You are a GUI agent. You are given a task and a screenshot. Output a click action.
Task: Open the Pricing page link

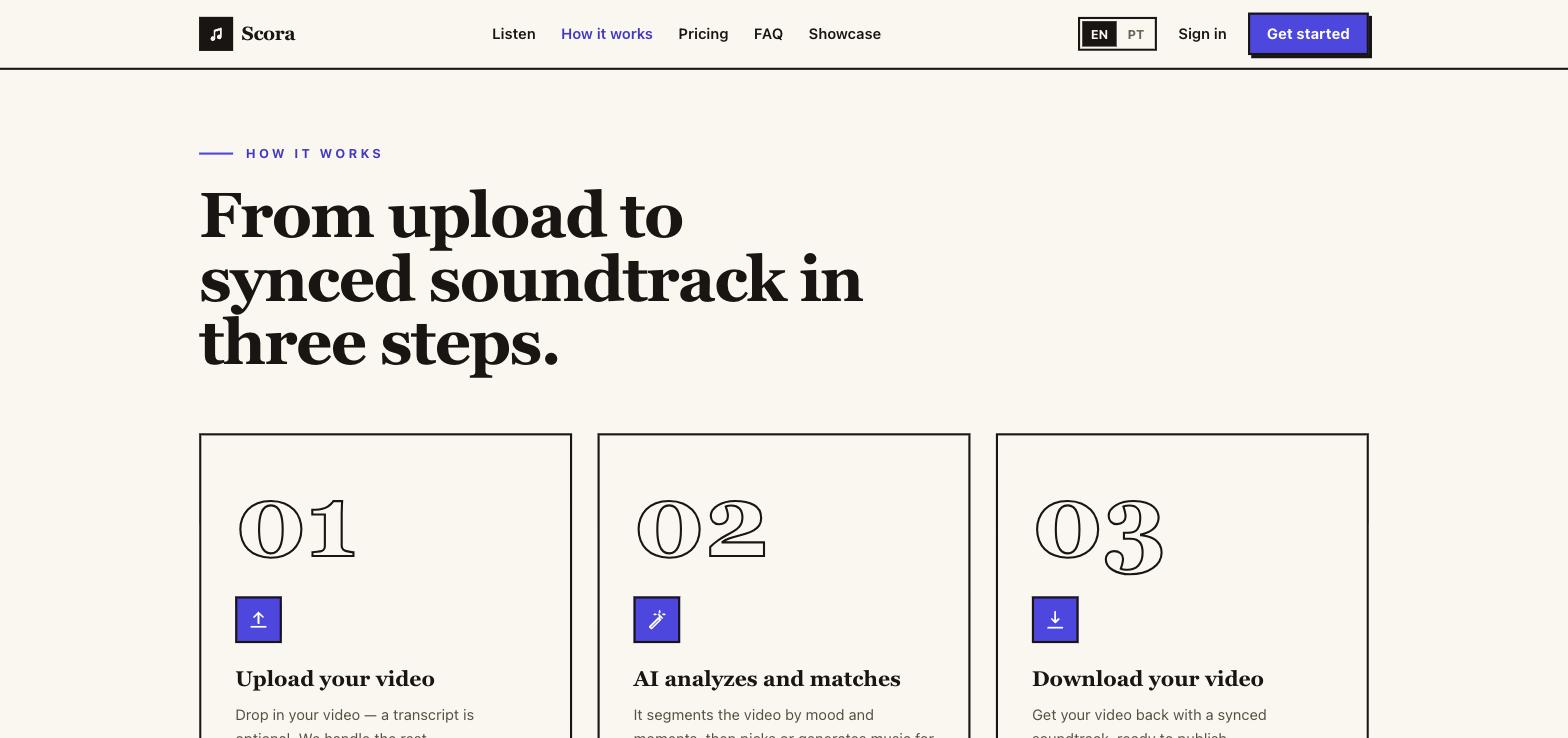(x=703, y=34)
